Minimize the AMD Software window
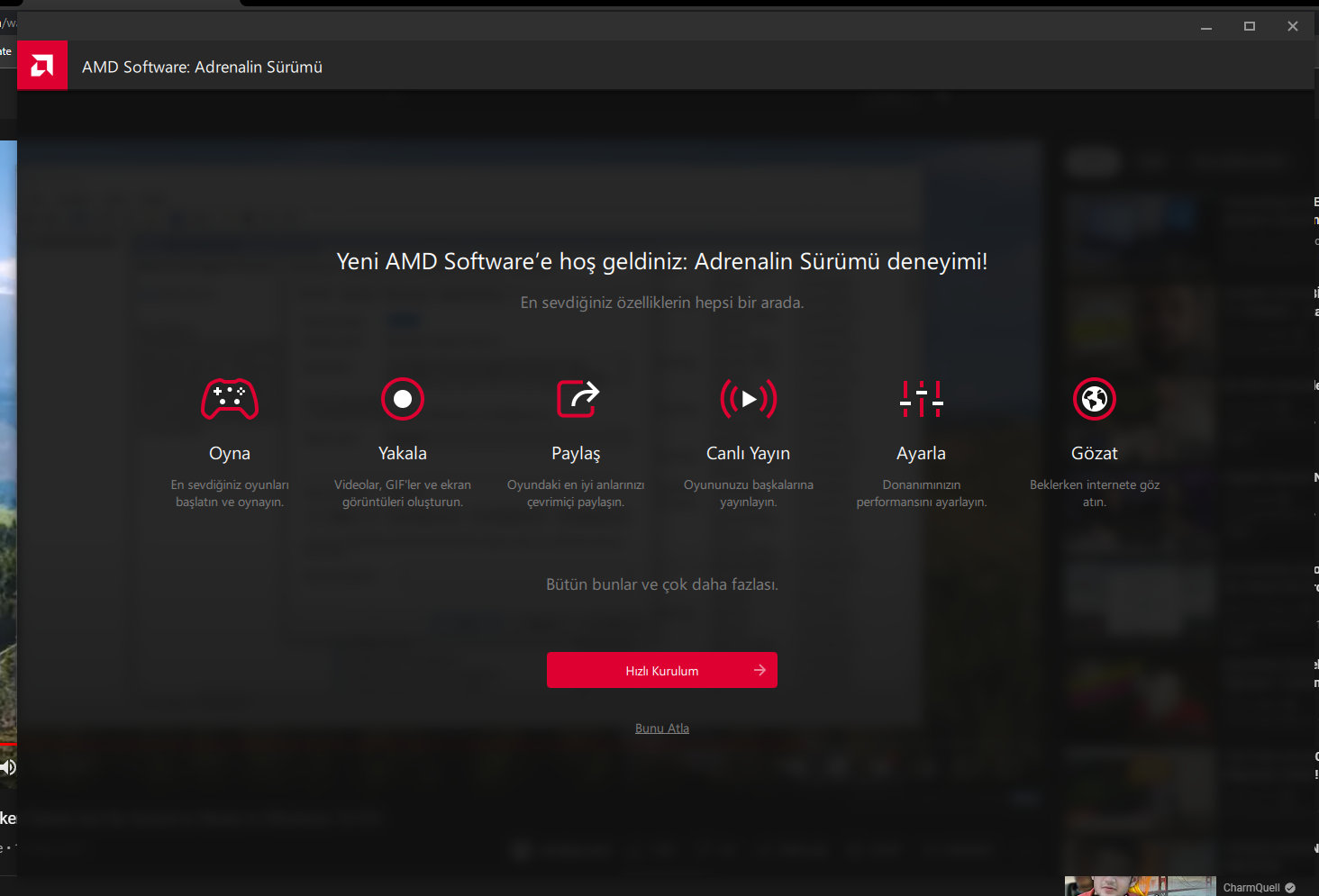This screenshot has height=896, width=1319. click(x=1206, y=26)
